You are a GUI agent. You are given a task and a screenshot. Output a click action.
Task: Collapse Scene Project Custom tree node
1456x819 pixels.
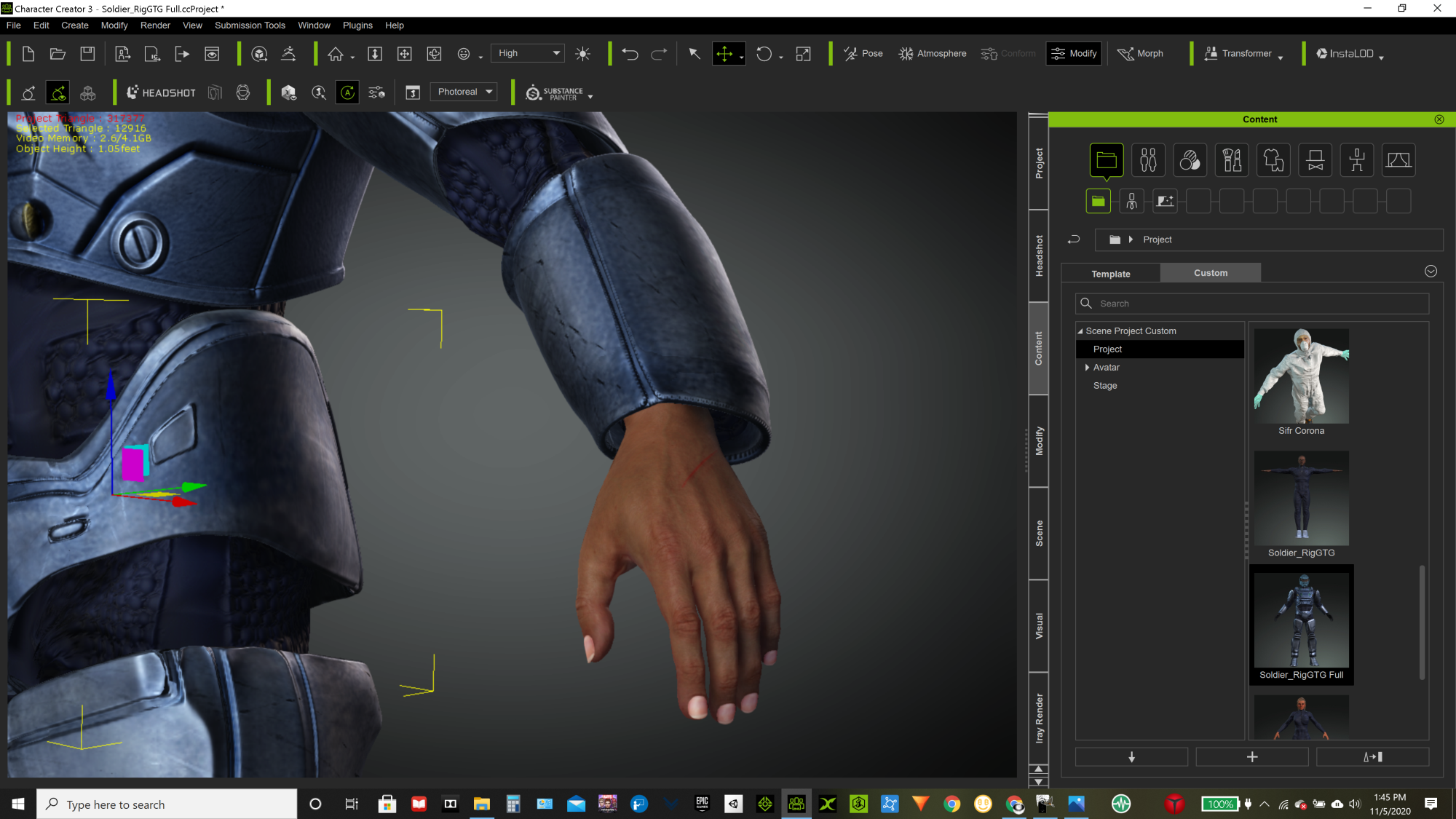[1080, 331]
